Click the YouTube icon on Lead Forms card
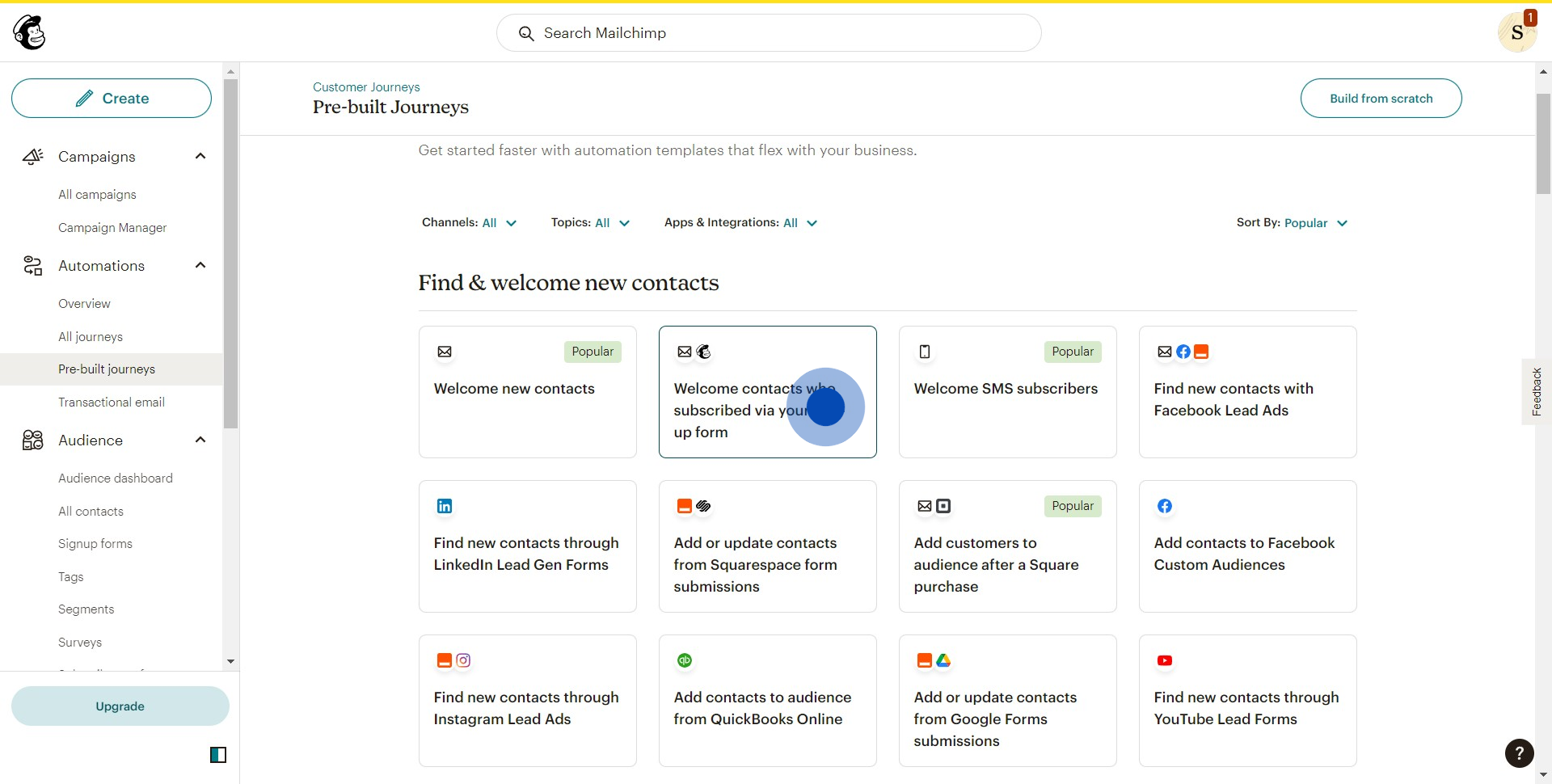 (x=1164, y=660)
